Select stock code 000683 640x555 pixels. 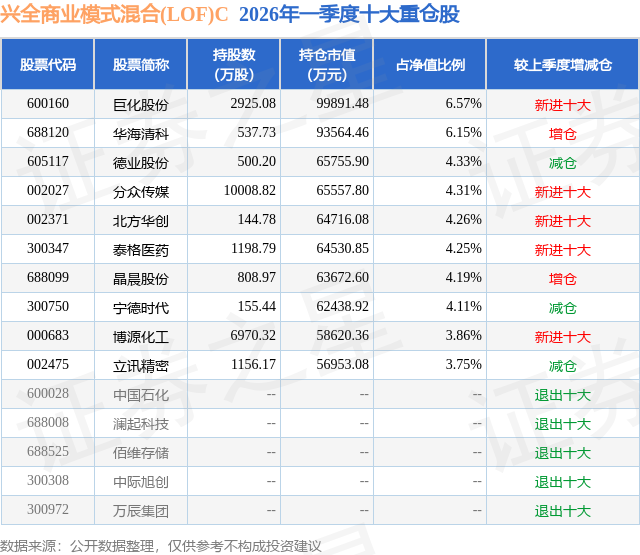point(48,335)
